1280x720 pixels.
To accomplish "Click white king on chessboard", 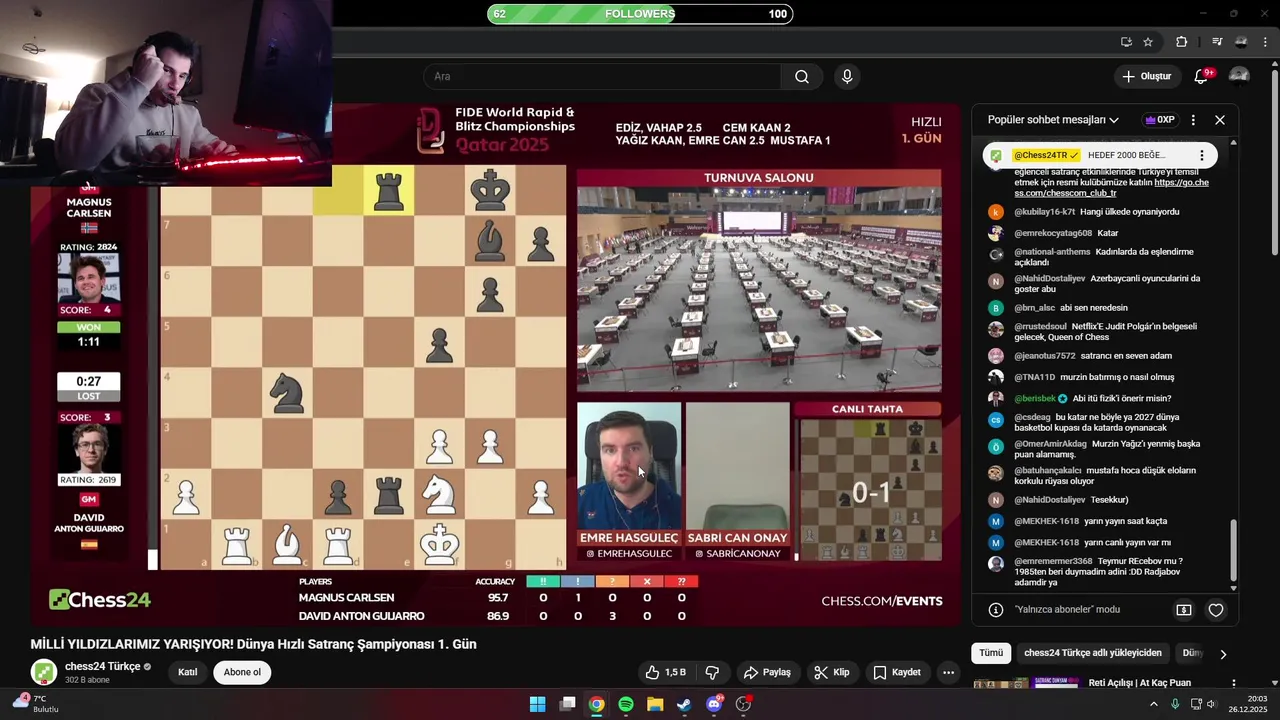I will click(439, 543).
